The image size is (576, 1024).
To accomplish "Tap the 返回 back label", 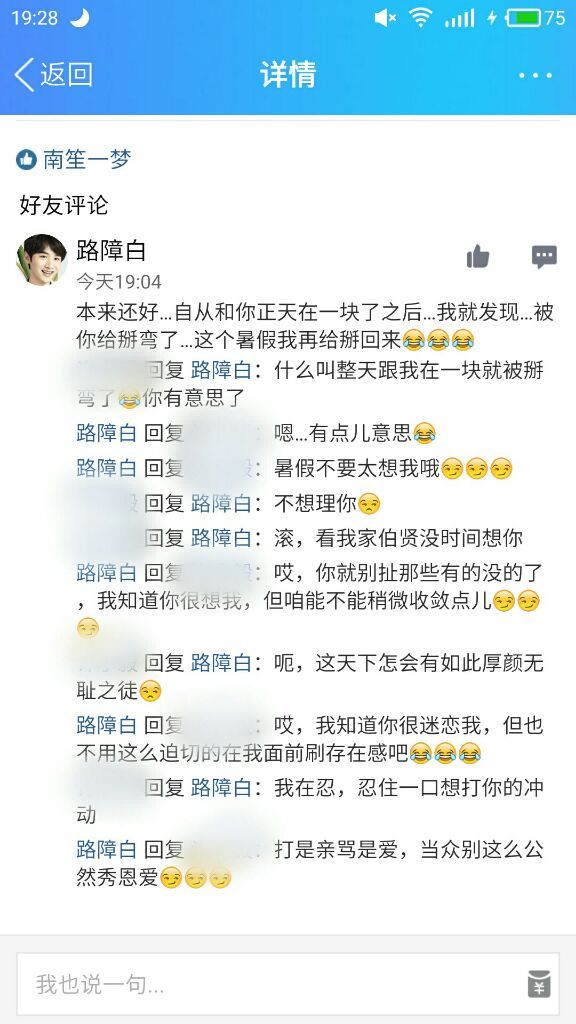I will point(67,74).
